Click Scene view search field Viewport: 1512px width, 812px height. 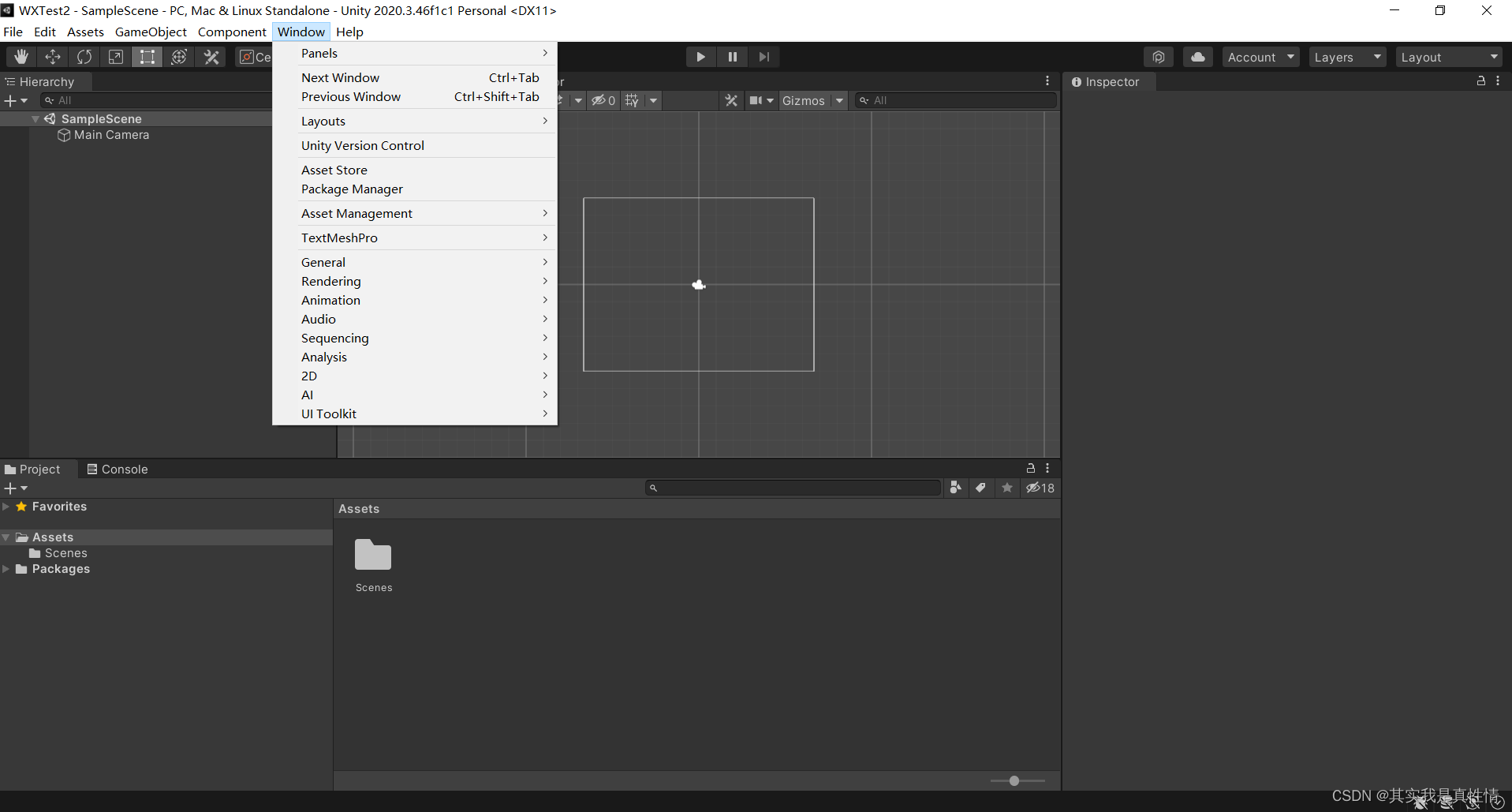pyautogui.click(x=956, y=100)
